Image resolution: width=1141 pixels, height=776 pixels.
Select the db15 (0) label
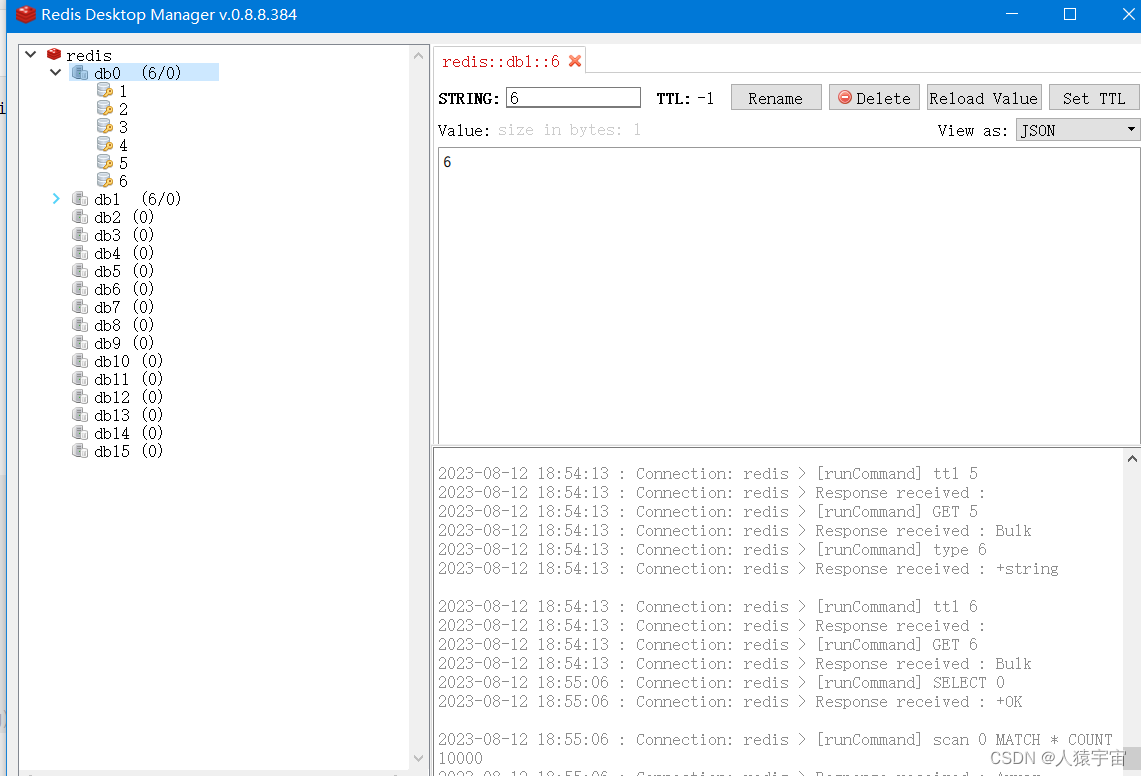(129, 451)
